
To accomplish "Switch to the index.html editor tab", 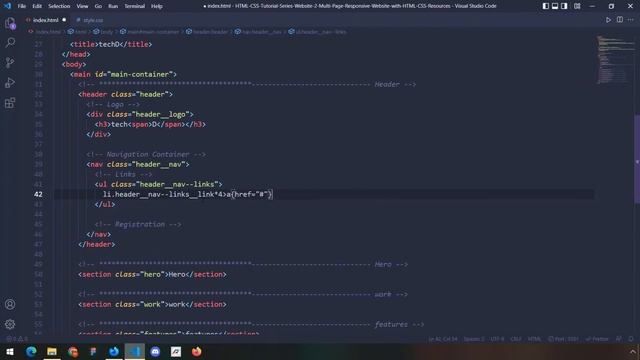I will [x=45, y=20].
